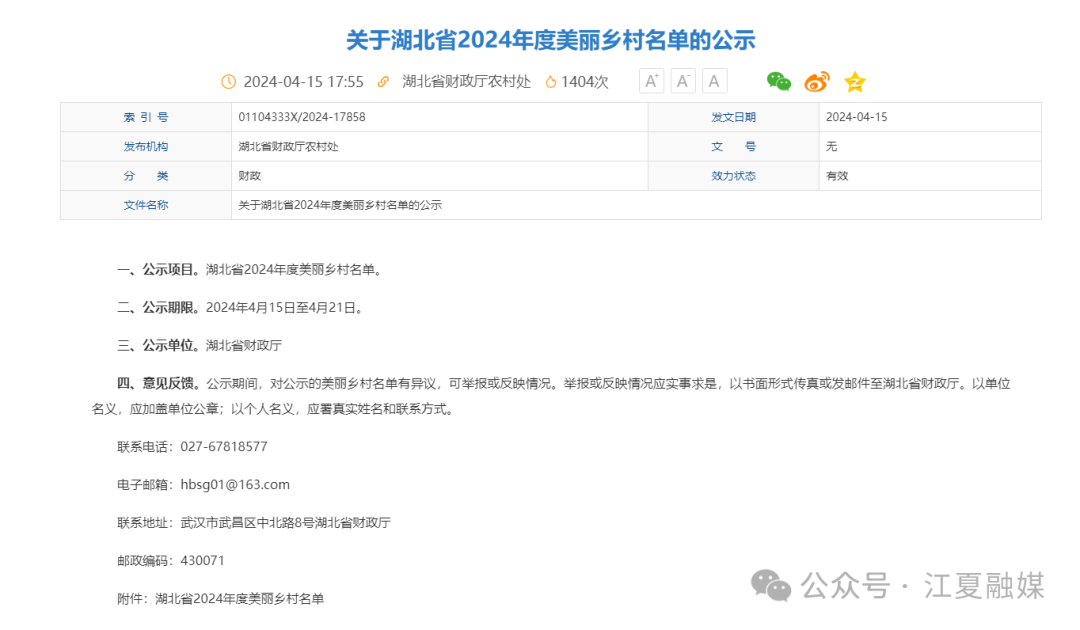Click the 无 document number value
1080x630 pixels.
831,147
